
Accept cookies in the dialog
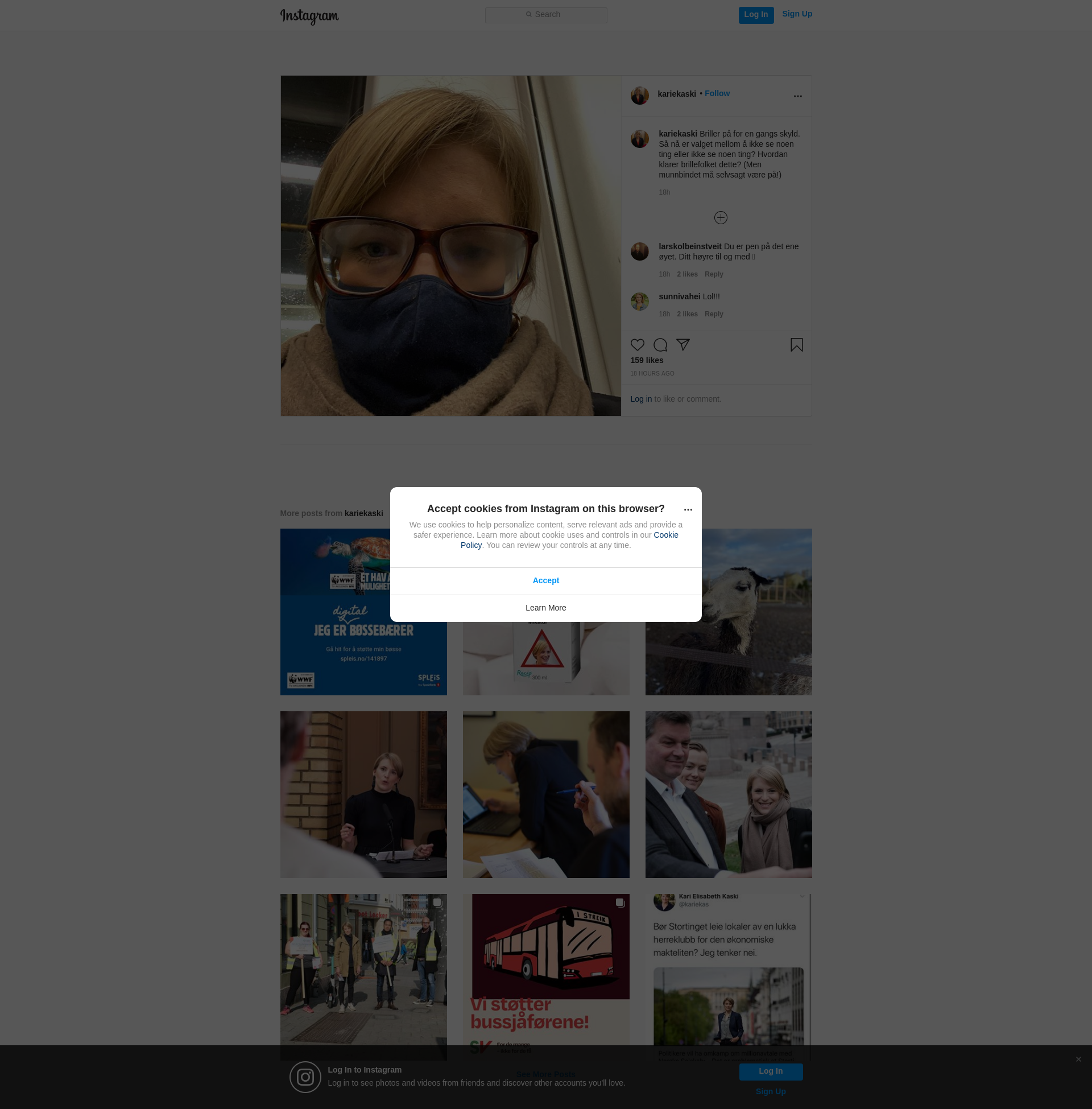point(545,580)
